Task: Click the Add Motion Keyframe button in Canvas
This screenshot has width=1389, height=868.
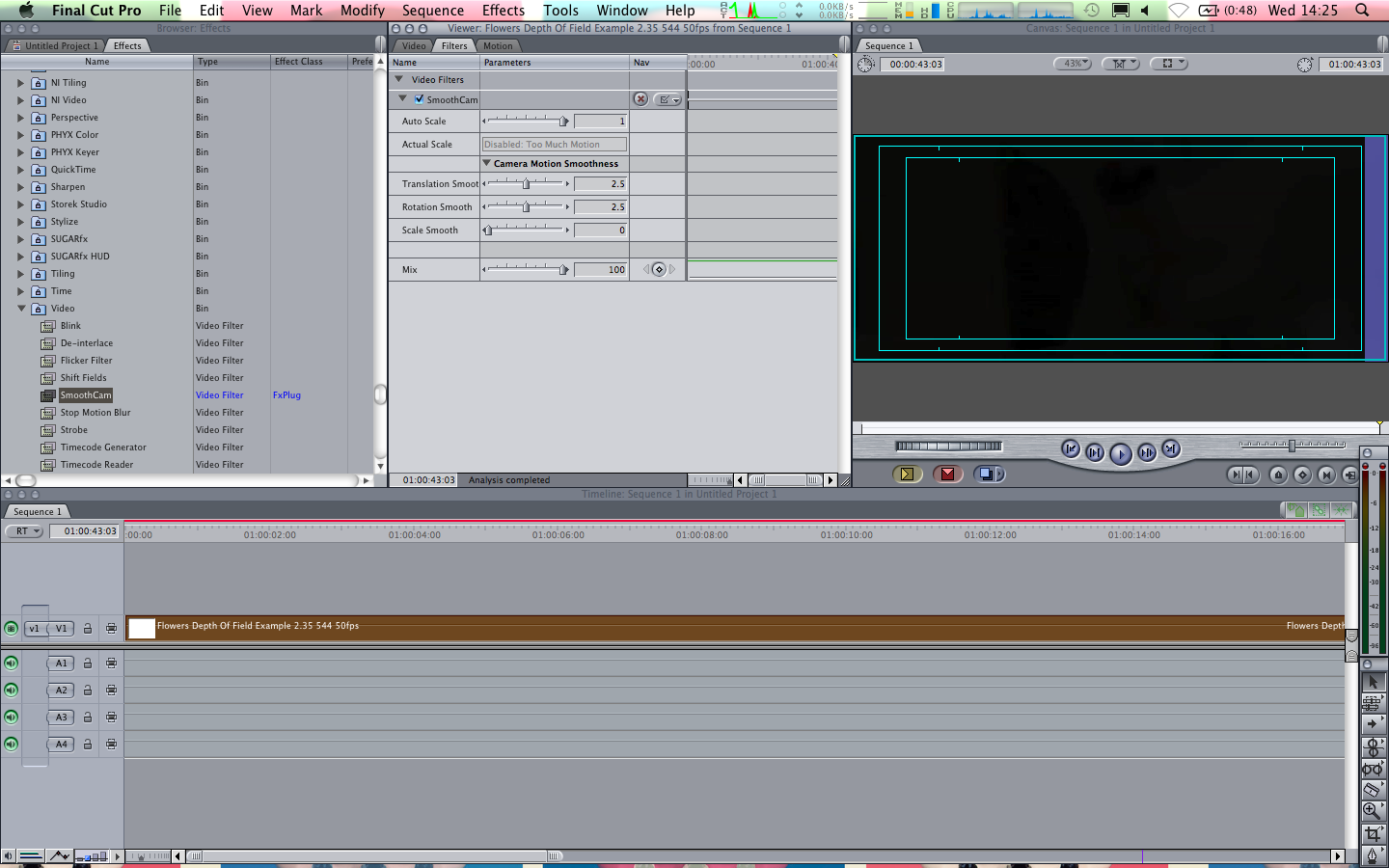Action: coord(1302,475)
